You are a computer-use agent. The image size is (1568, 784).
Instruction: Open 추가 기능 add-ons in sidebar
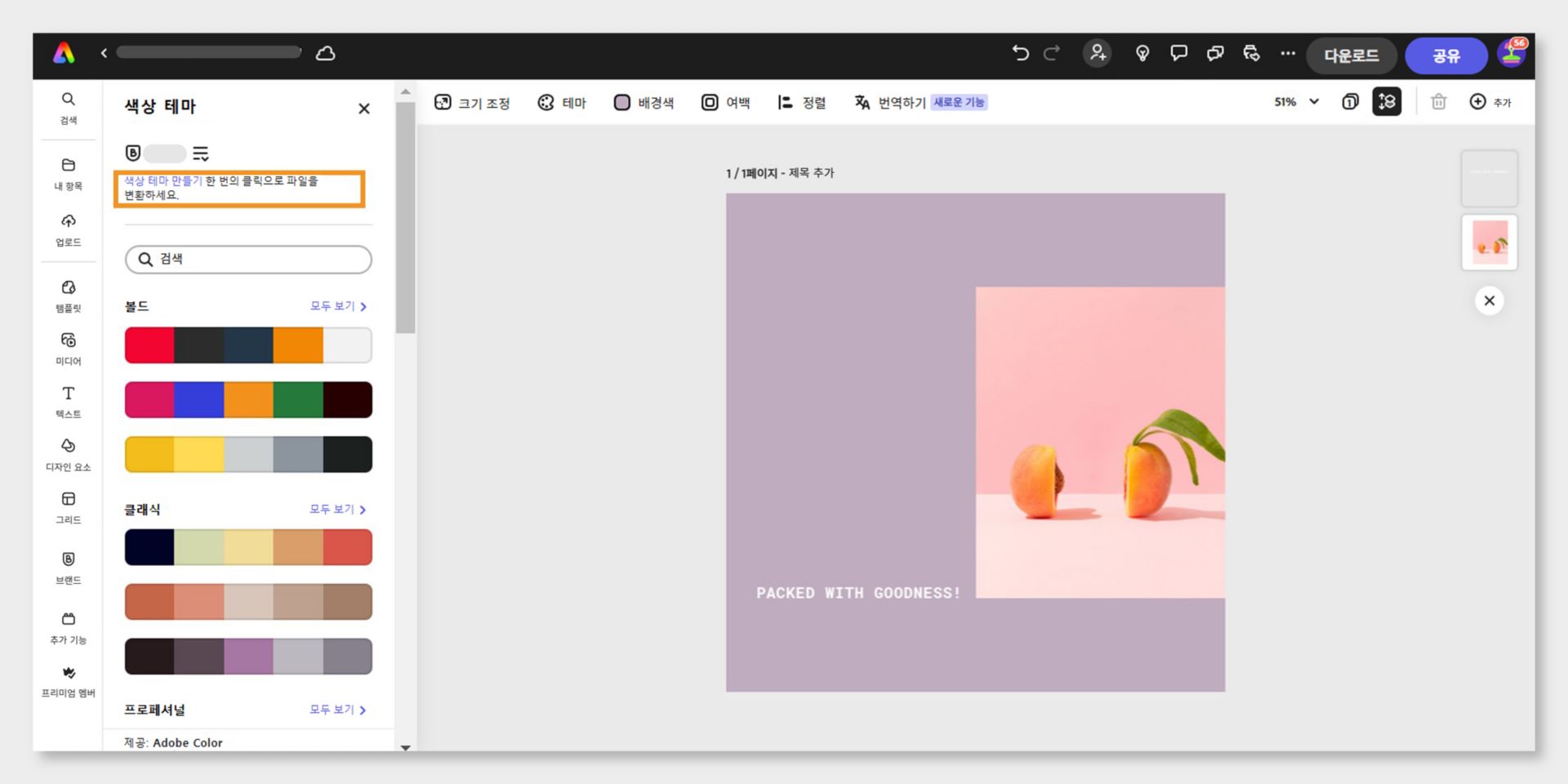69,627
